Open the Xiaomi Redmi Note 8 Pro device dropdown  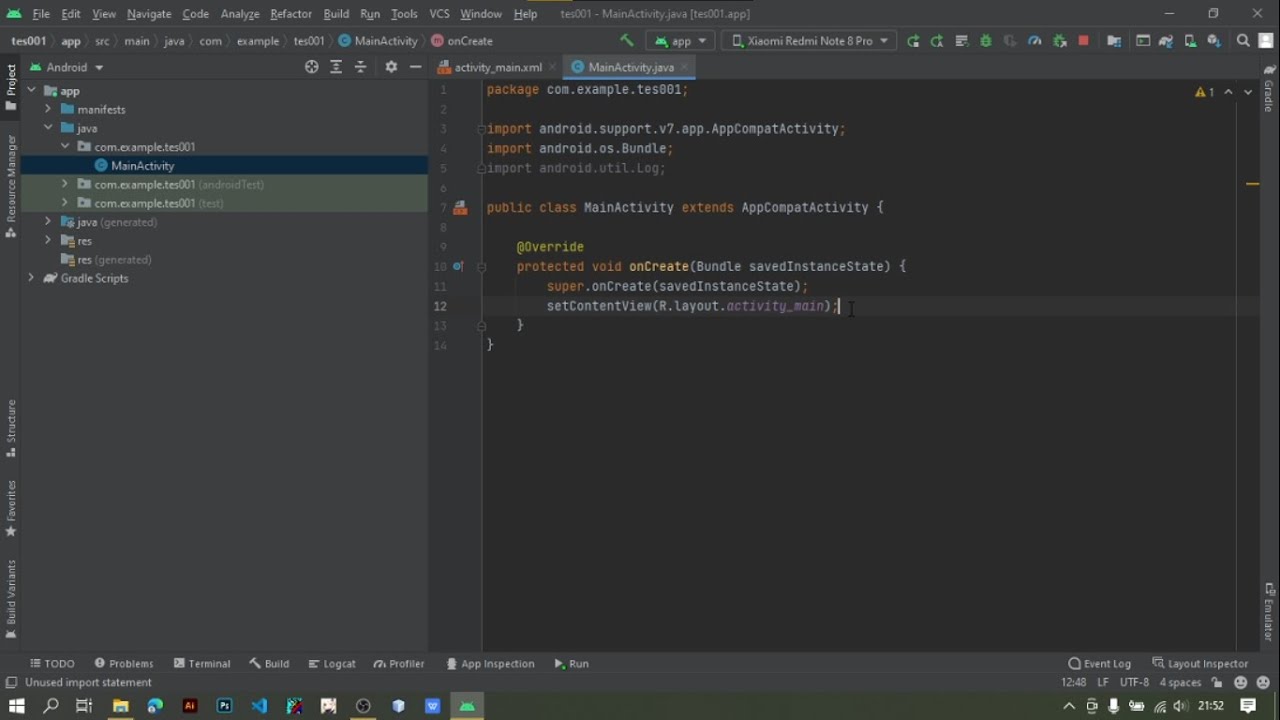click(x=809, y=41)
